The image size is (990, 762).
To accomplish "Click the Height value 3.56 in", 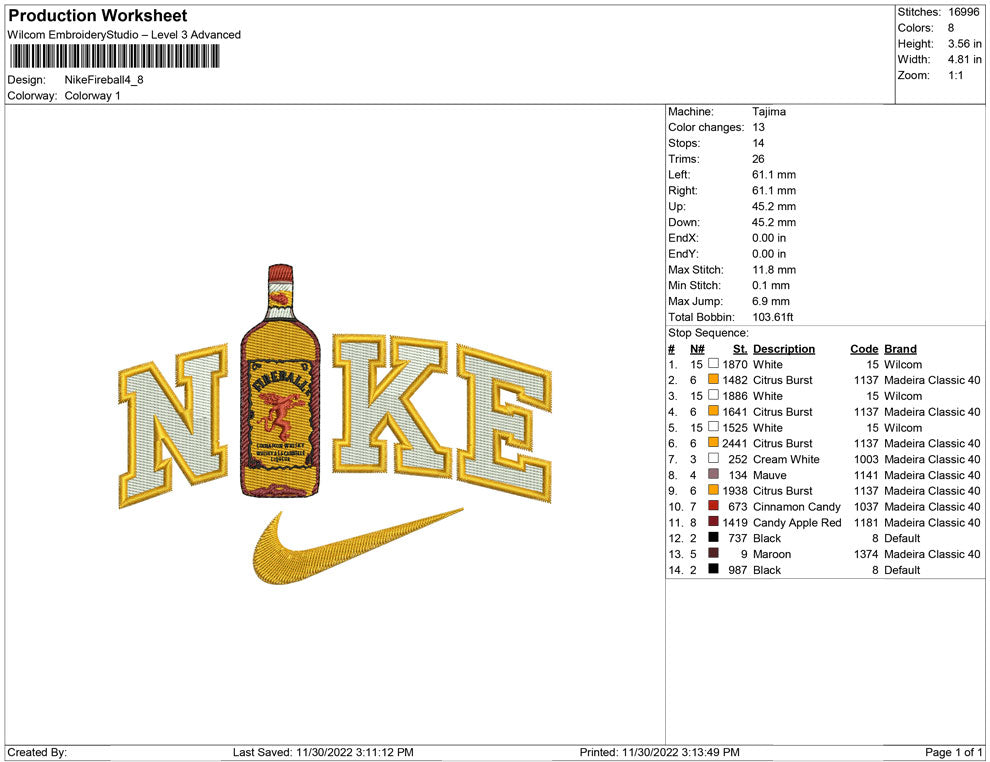I will (964, 44).
